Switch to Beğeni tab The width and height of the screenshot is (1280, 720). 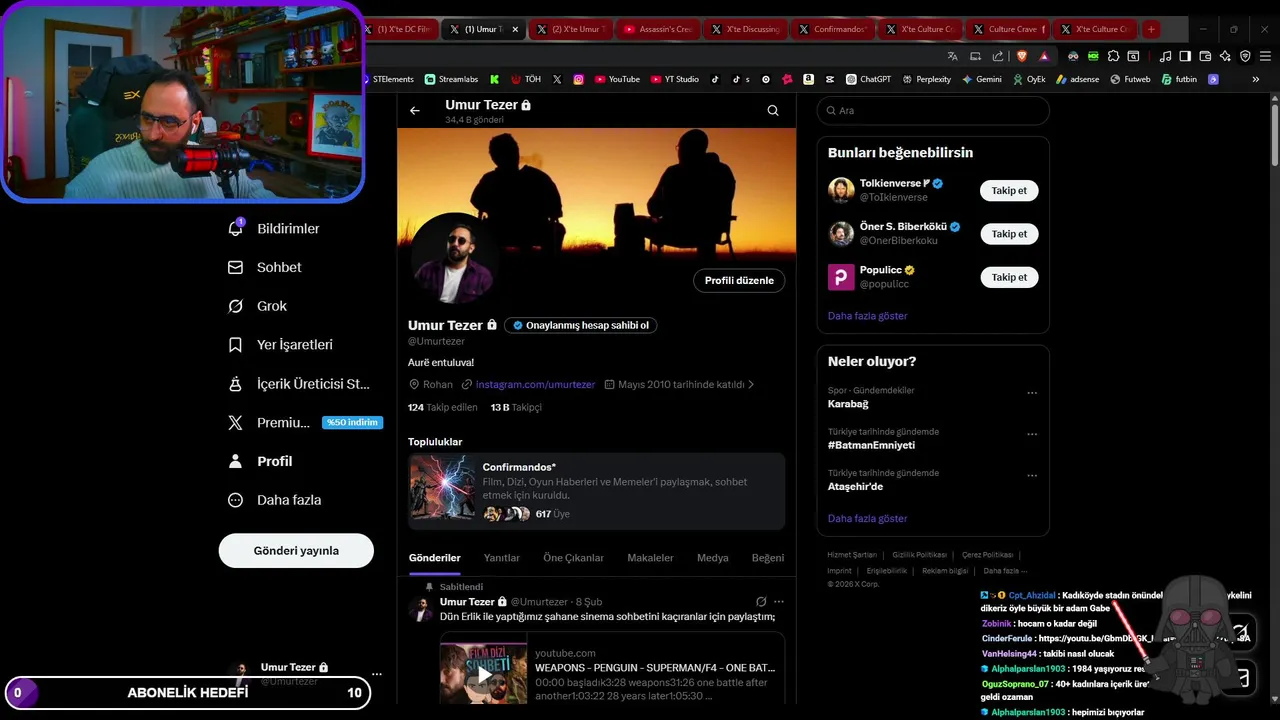(768, 558)
